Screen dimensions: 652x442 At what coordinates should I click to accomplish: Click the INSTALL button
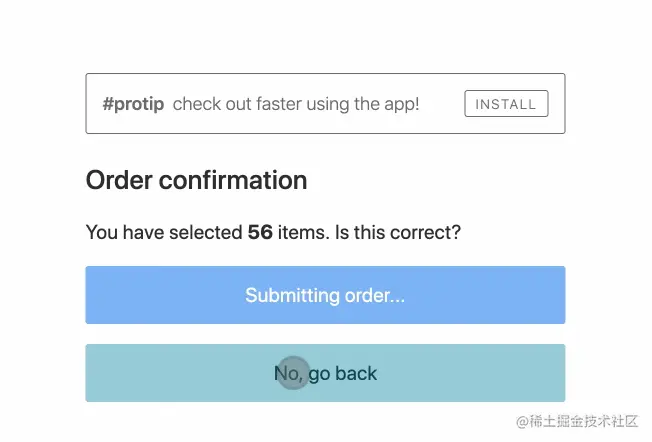[506, 104]
